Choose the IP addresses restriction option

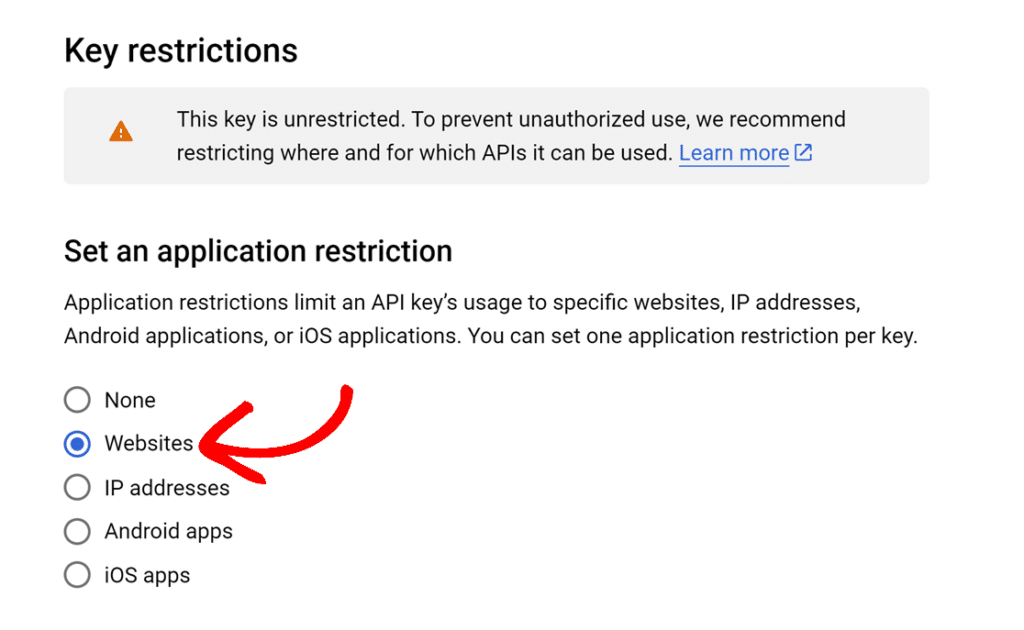pyautogui.click(x=77, y=487)
